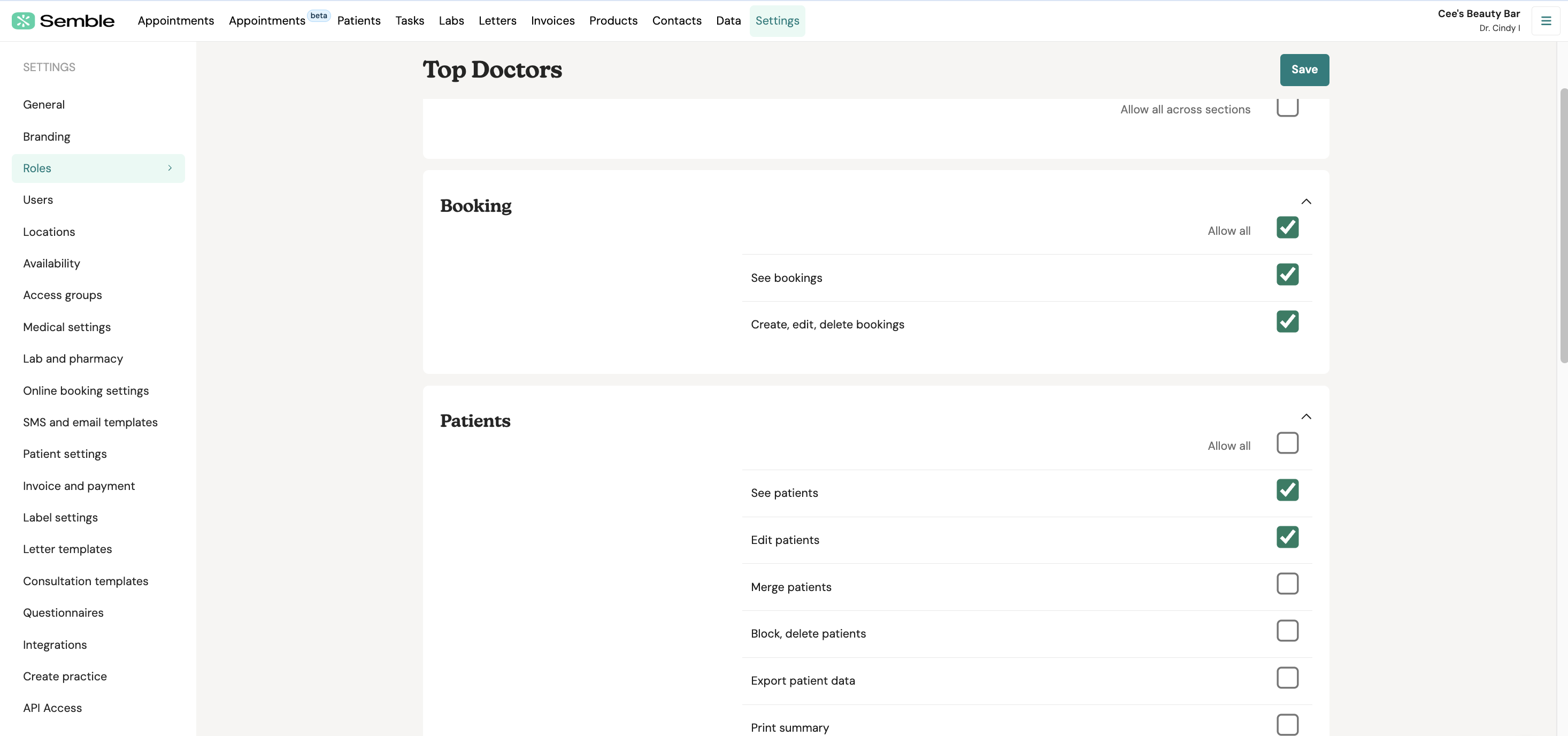
Task: Enable Export patient data permission
Action: point(1287,678)
